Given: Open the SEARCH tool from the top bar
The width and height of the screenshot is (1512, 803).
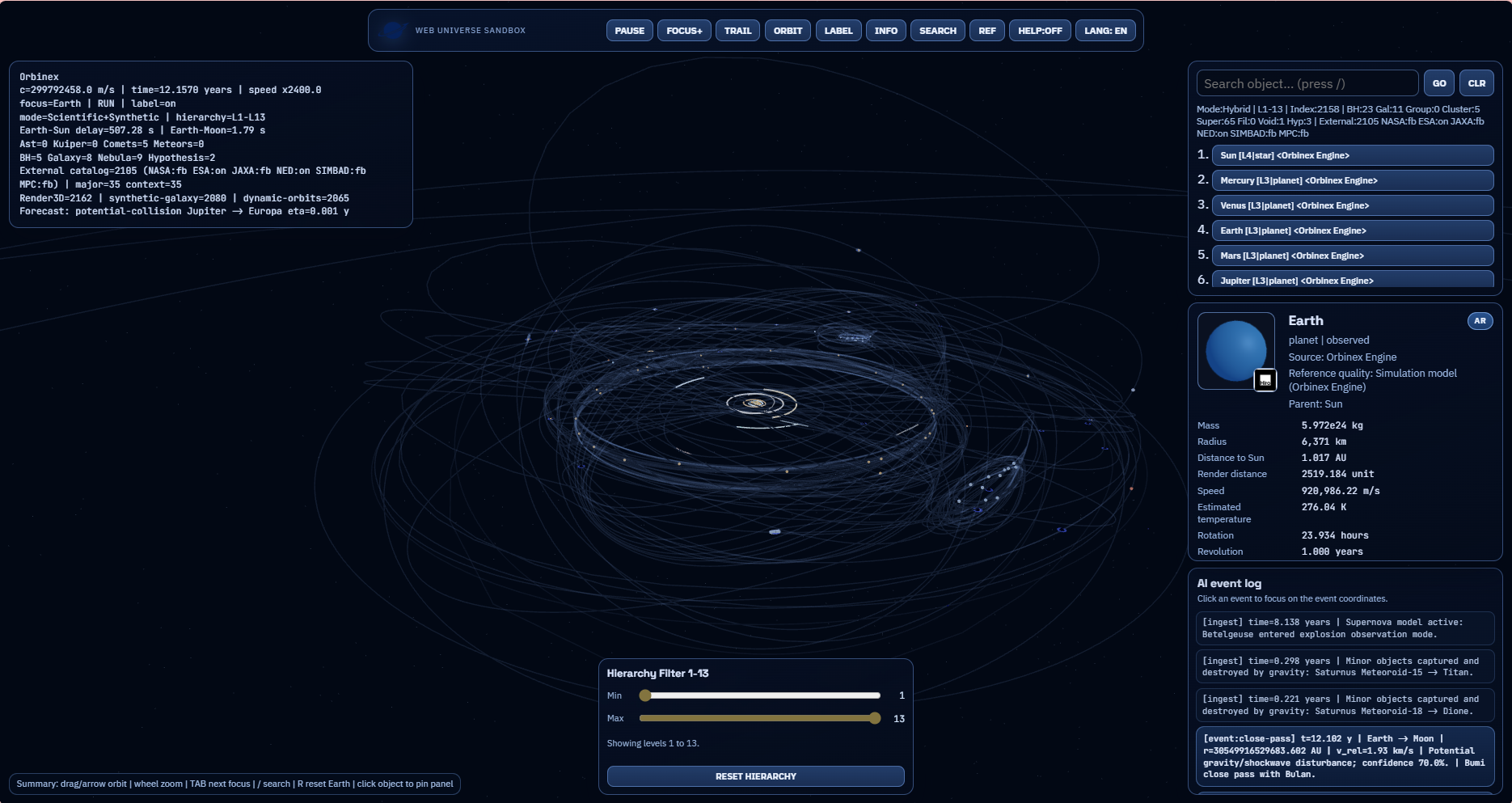Looking at the screenshot, I should click(937, 30).
